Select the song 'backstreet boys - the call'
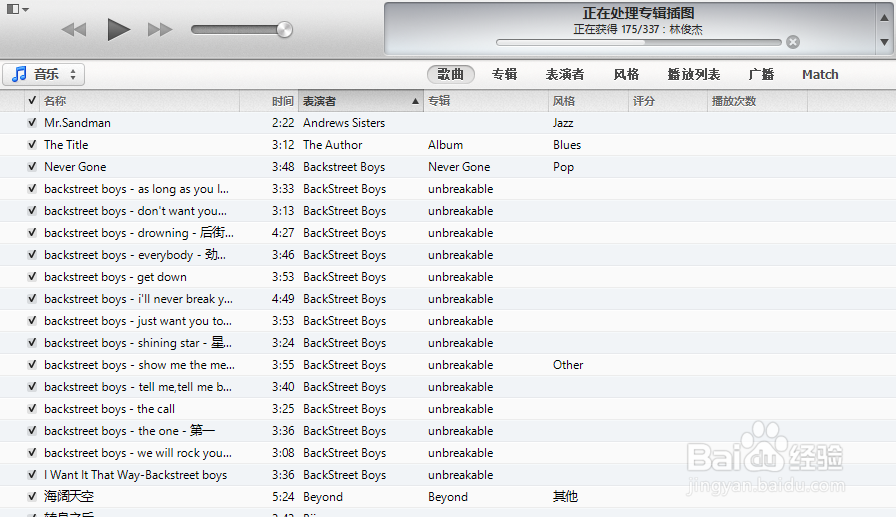The height and width of the screenshot is (517, 896). (109, 409)
